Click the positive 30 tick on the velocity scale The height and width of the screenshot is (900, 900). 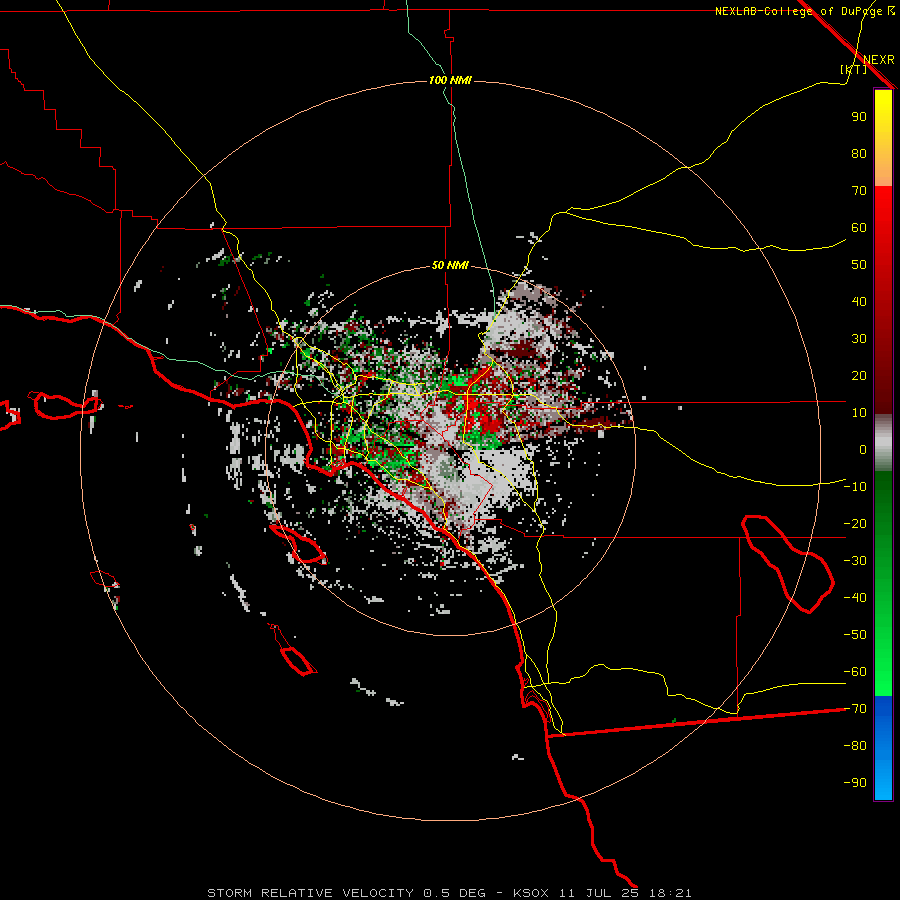click(859, 339)
